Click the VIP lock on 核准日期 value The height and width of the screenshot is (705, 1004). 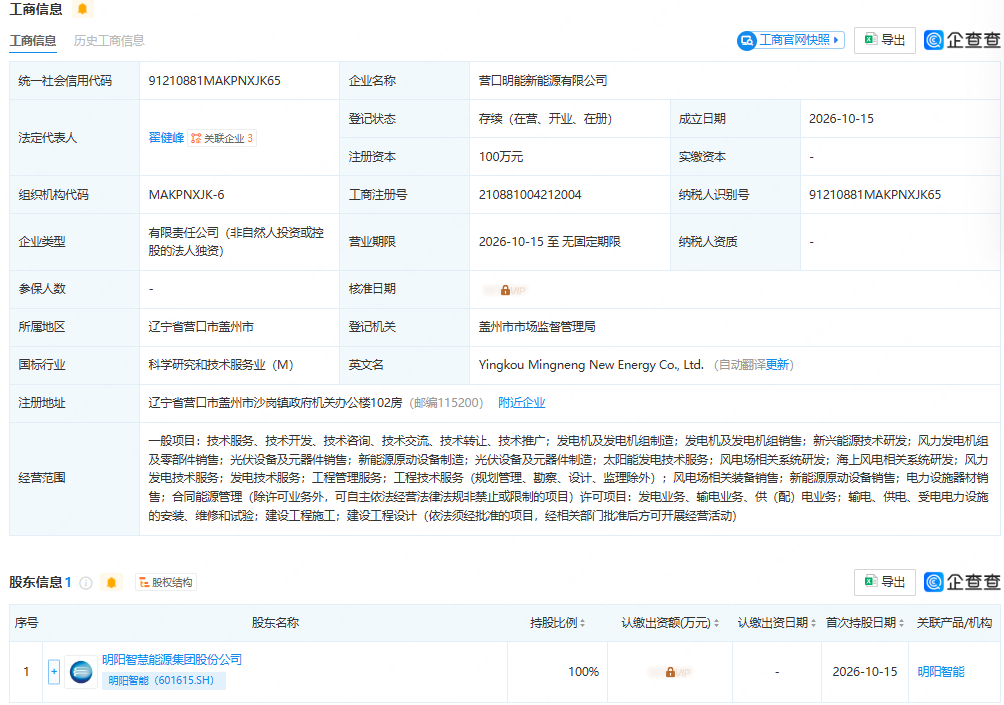point(505,290)
